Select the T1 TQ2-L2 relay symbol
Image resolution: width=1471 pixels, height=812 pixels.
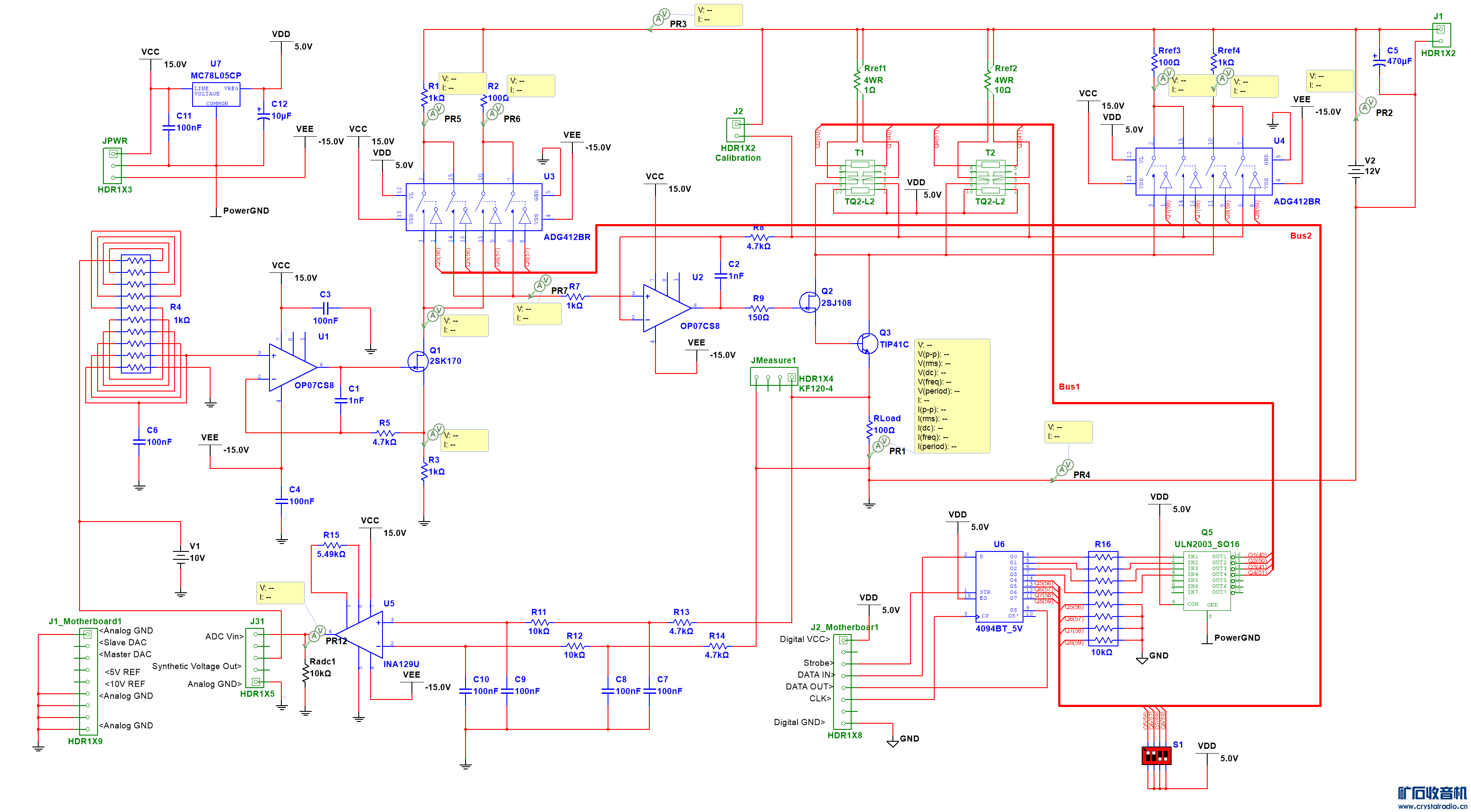tap(859, 178)
